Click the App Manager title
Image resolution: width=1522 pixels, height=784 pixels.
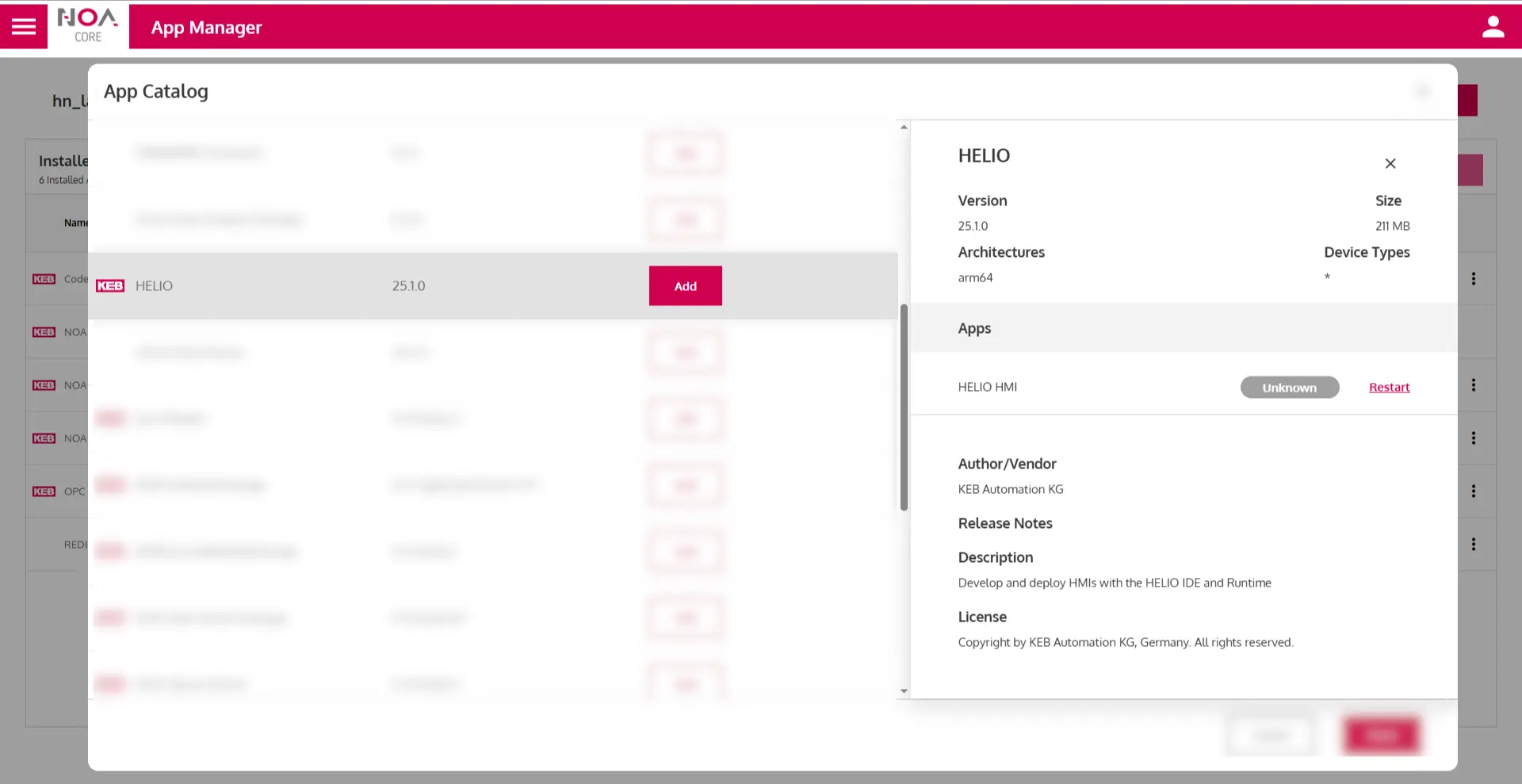(206, 28)
